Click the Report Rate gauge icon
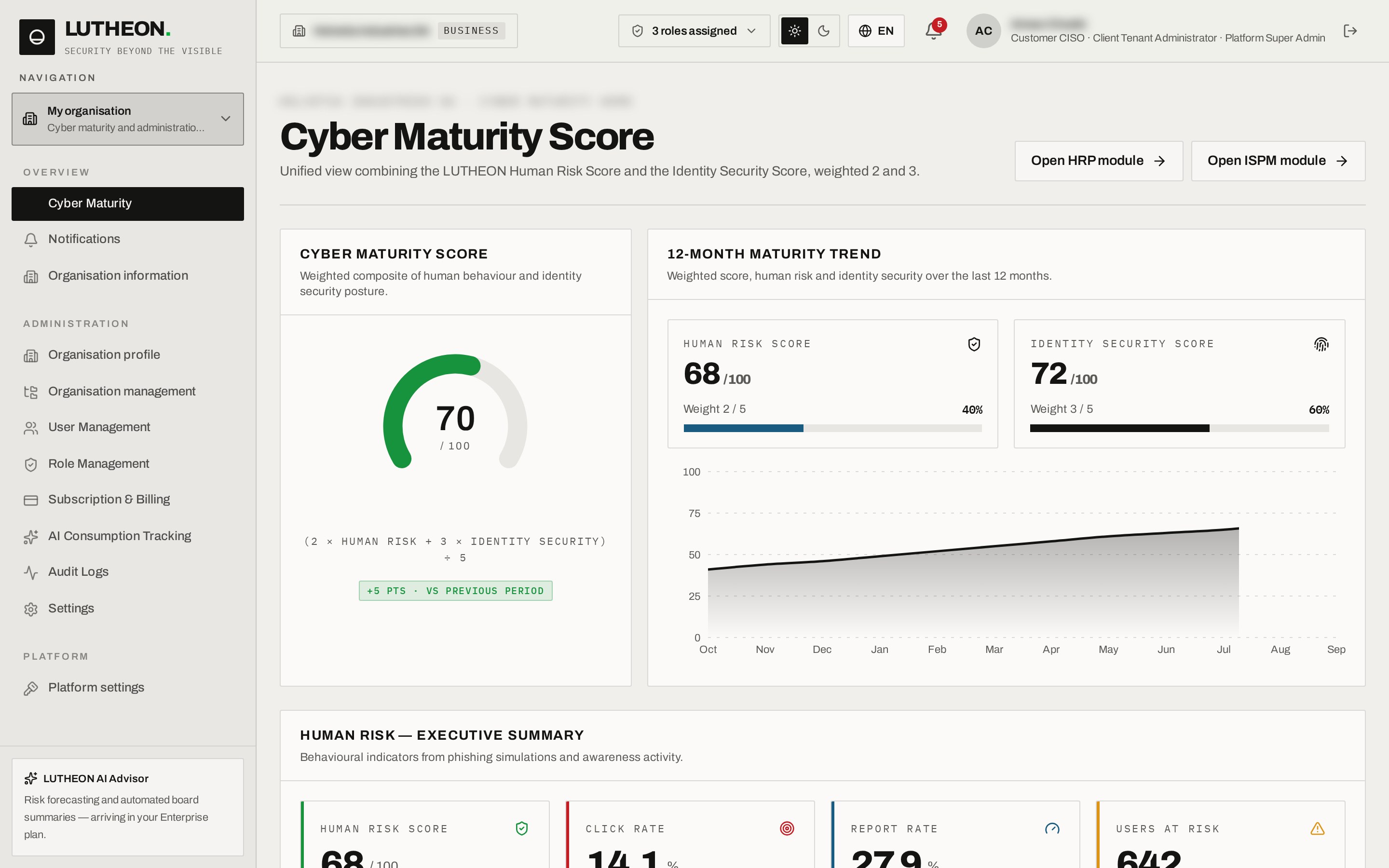Viewport: 1389px width, 868px height. click(1052, 828)
